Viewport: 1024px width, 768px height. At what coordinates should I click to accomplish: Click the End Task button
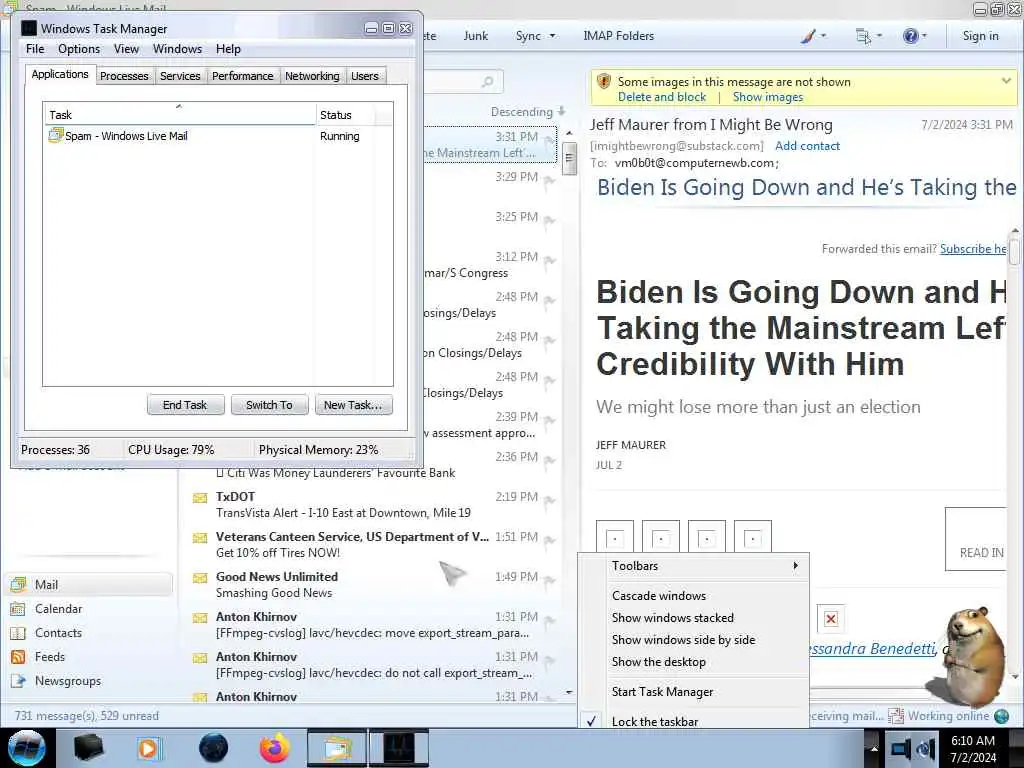coord(185,405)
